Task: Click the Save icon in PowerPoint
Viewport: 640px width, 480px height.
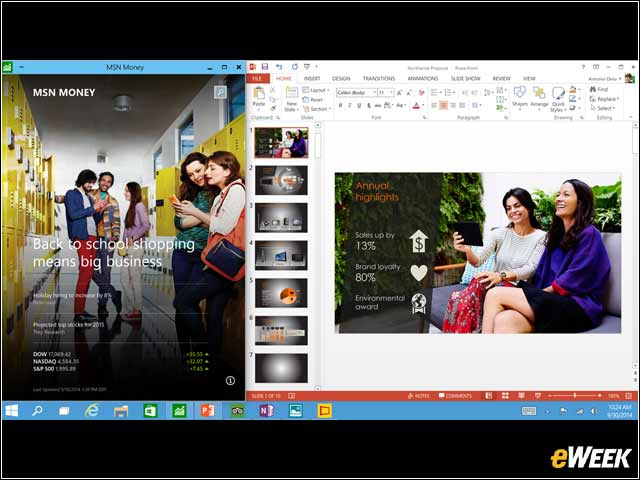Action: click(265, 67)
